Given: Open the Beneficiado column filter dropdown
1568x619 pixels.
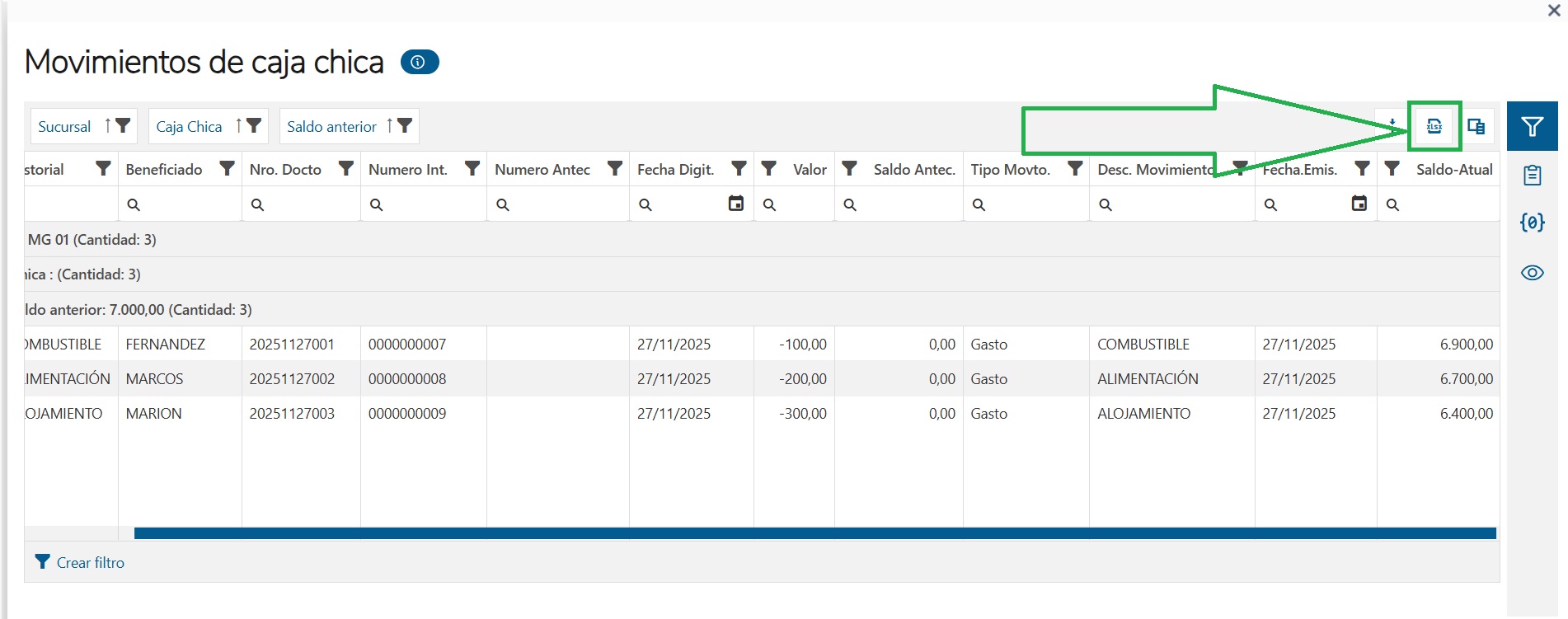Looking at the screenshot, I should click(x=227, y=169).
